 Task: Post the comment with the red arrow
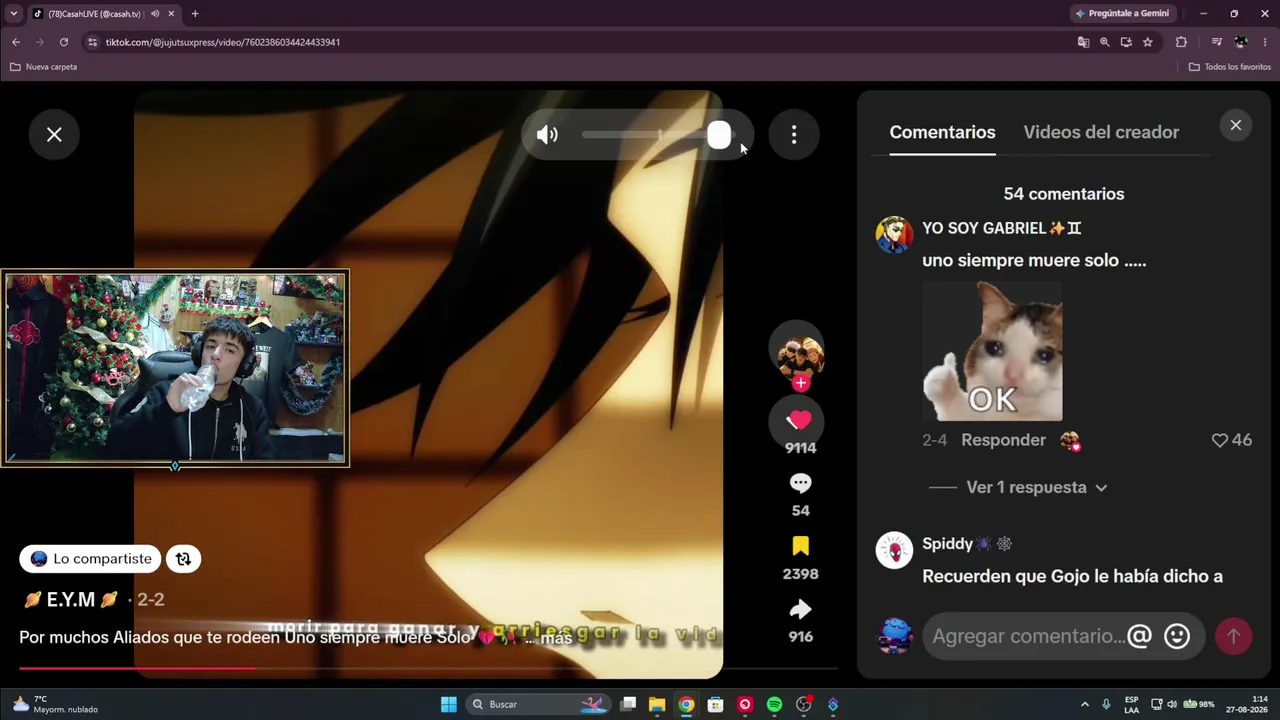pyautogui.click(x=1233, y=636)
